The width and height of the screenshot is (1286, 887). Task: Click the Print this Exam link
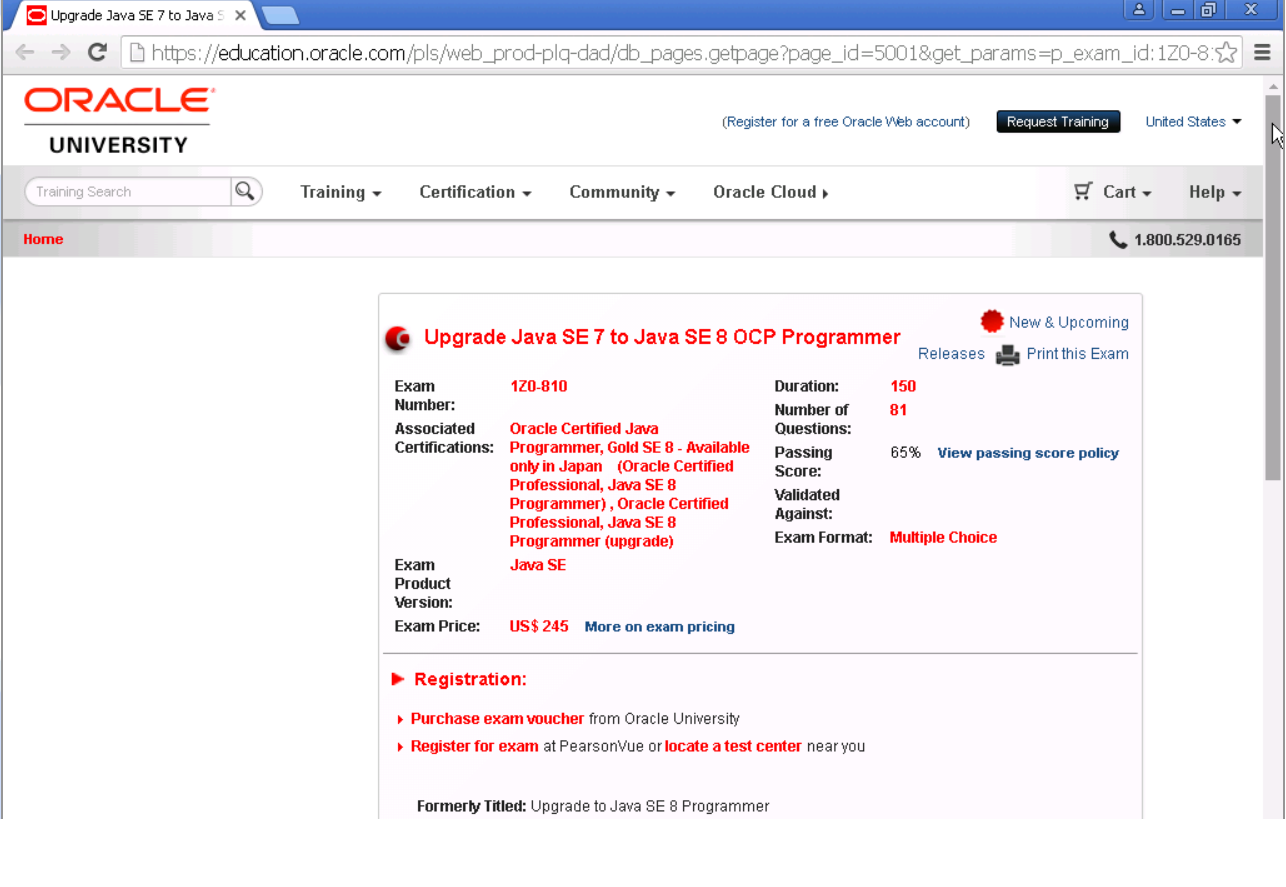click(1077, 354)
